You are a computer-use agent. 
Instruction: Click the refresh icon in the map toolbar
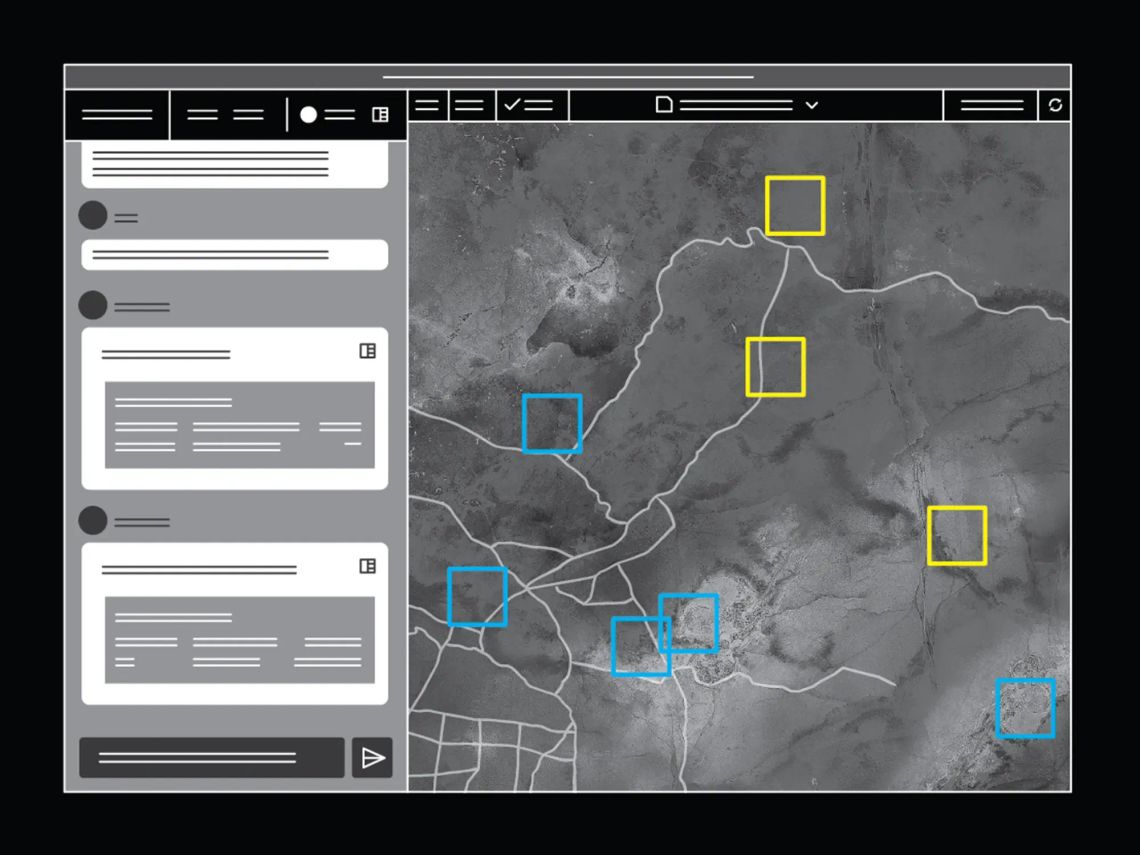coord(1056,106)
